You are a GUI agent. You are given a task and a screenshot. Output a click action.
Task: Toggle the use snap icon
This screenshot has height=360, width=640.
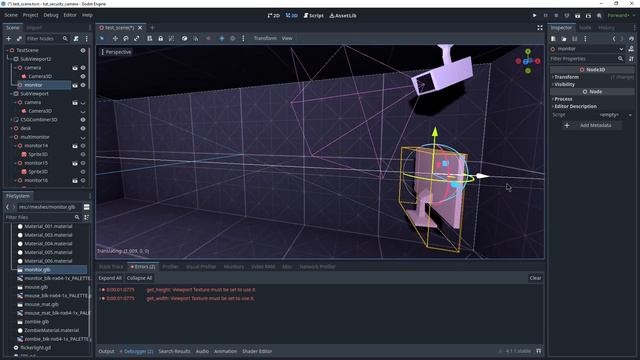click(x=196, y=38)
